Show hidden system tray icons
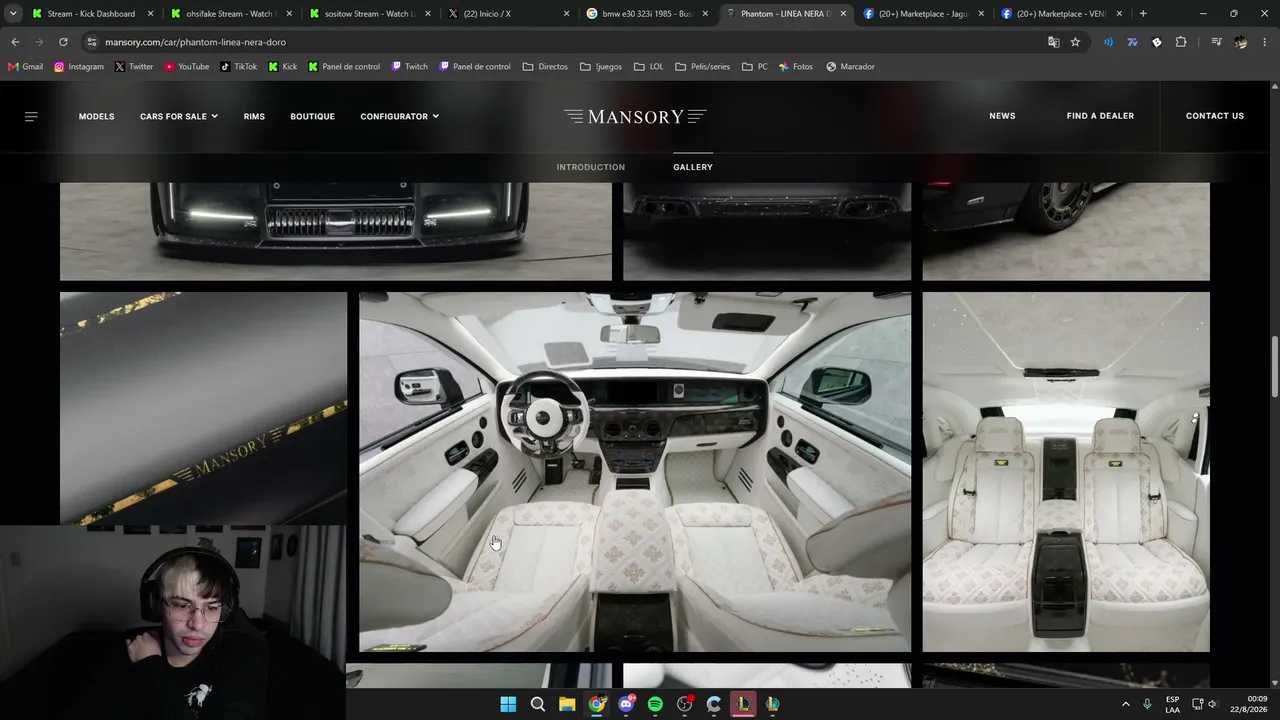The image size is (1280, 720). click(1126, 704)
